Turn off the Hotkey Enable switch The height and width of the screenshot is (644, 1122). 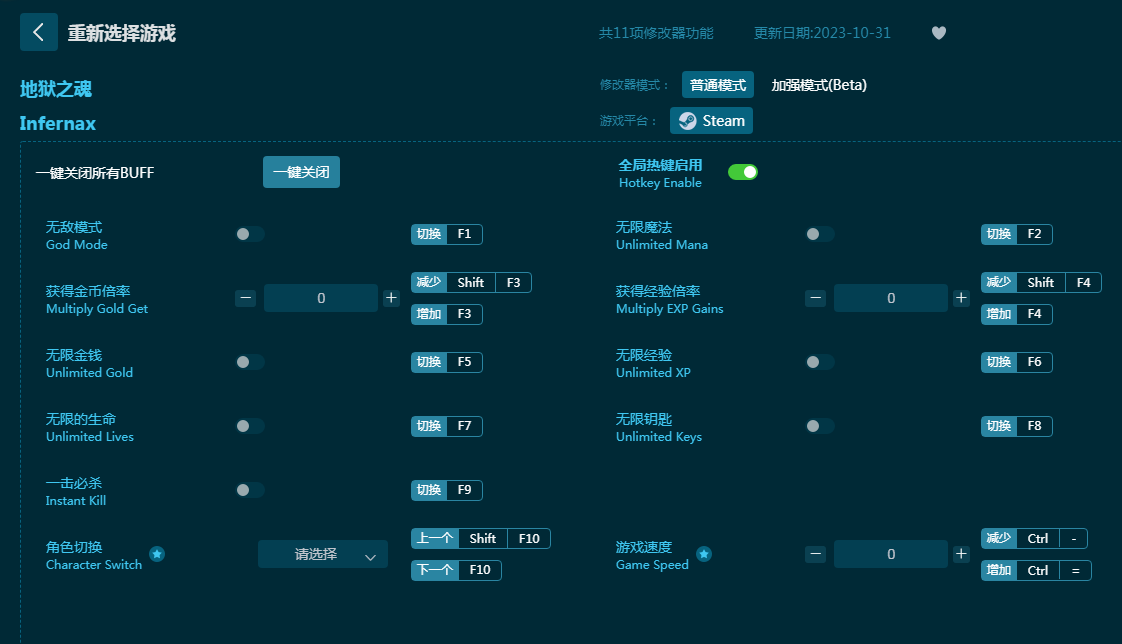pyautogui.click(x=742, y=172)
